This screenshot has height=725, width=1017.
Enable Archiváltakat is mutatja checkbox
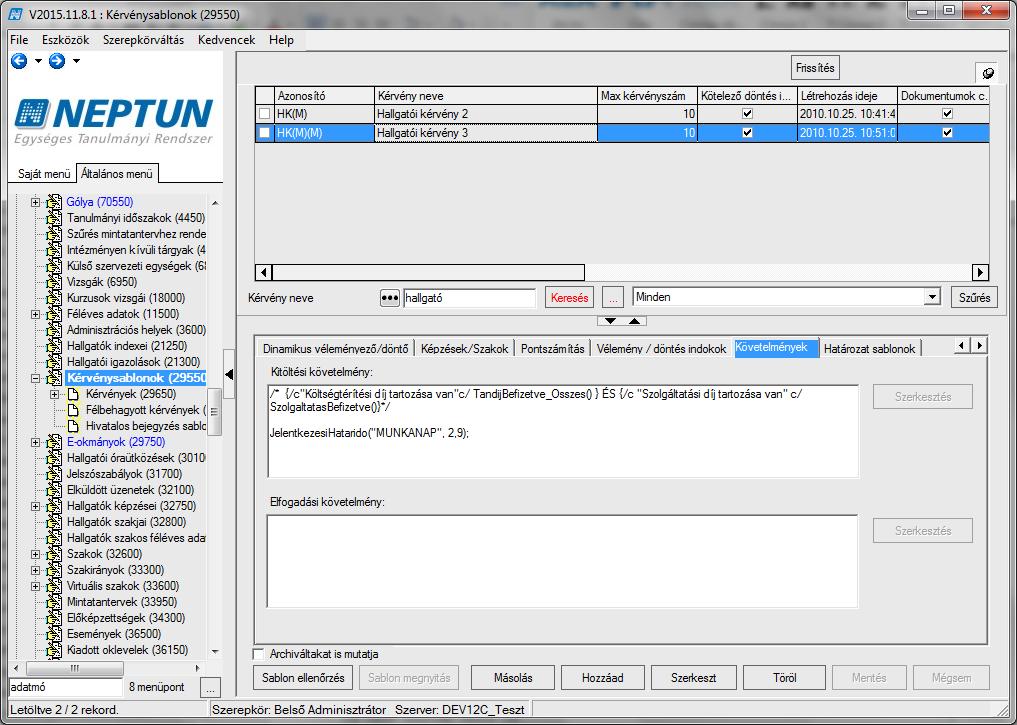(259, 654)
